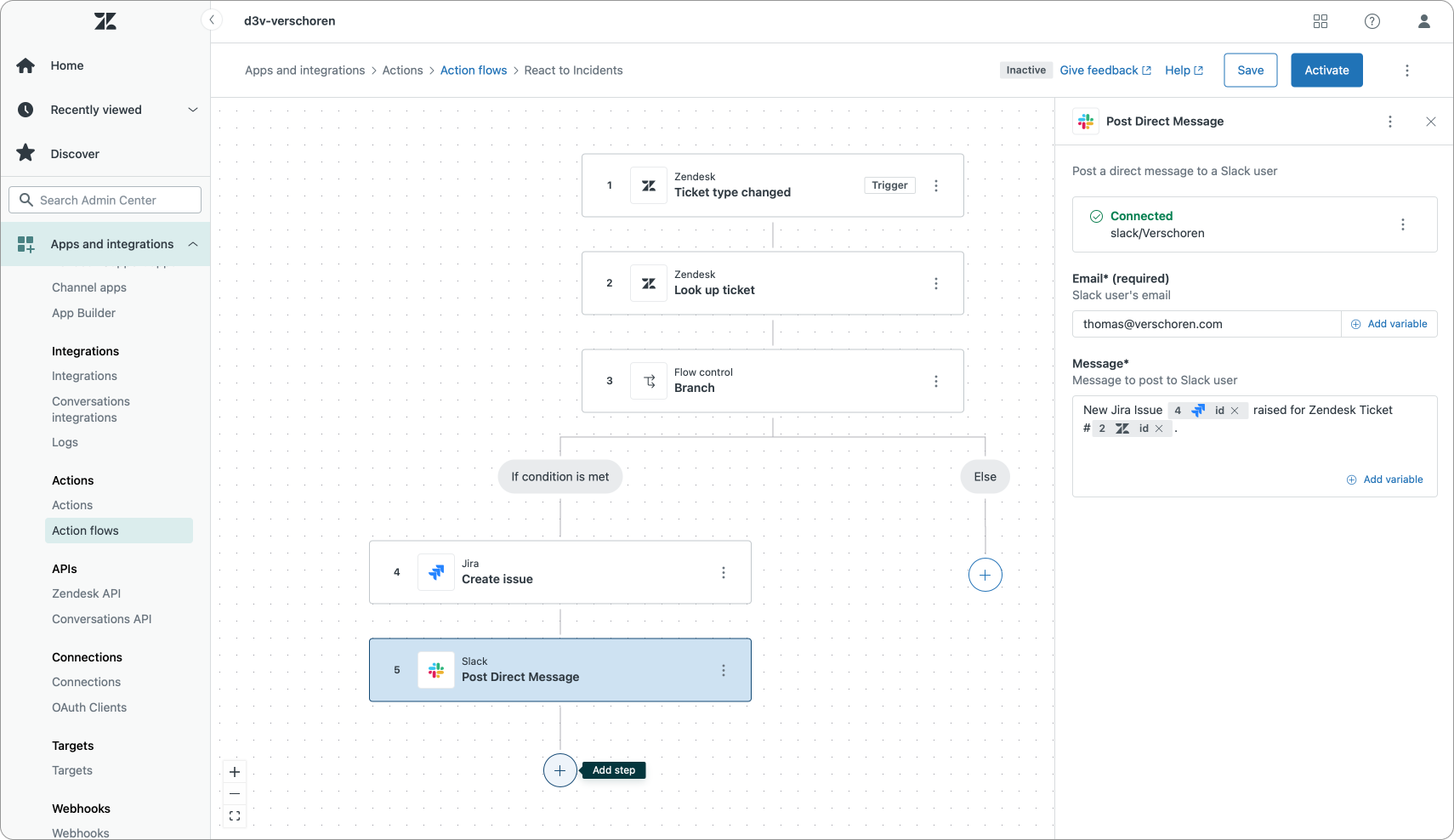Open the Help link in header
Viewport: 1454px width, 840px height.
click(1184, 71)
